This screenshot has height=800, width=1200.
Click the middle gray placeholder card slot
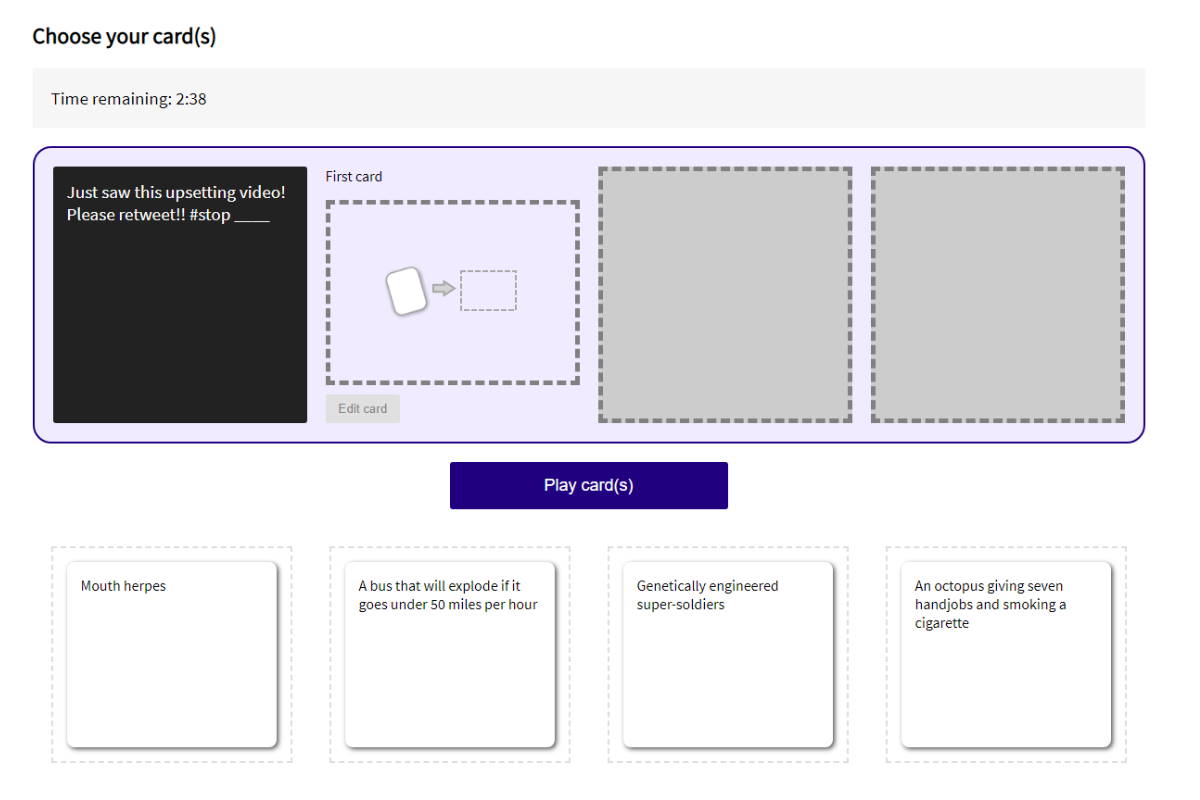[x=725, y=295]
